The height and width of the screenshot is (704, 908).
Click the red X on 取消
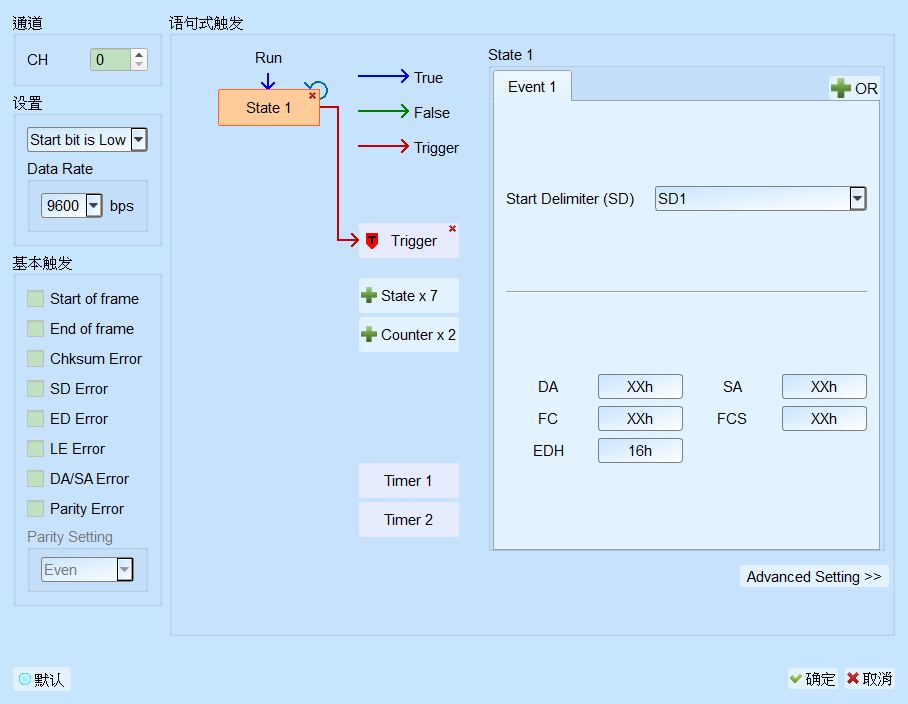pos(852,678)
